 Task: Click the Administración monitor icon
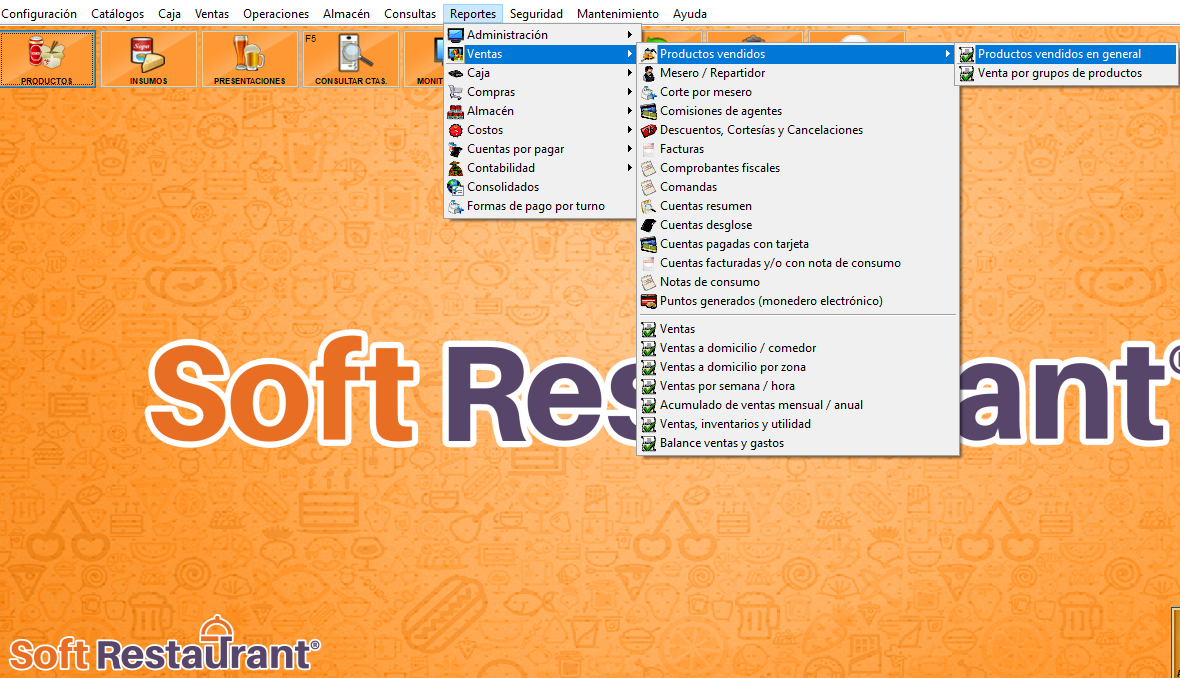455,35
